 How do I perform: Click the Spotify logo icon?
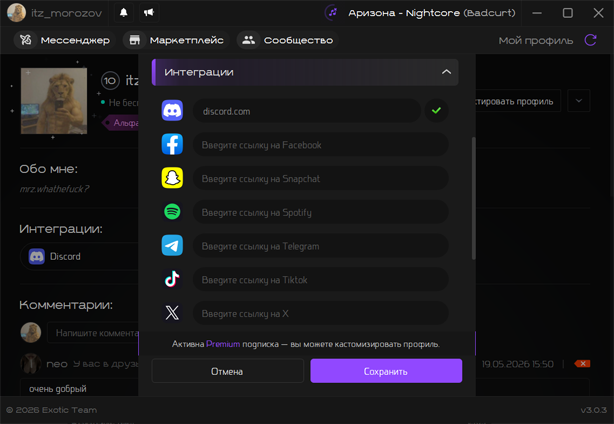tap(172, 212)
